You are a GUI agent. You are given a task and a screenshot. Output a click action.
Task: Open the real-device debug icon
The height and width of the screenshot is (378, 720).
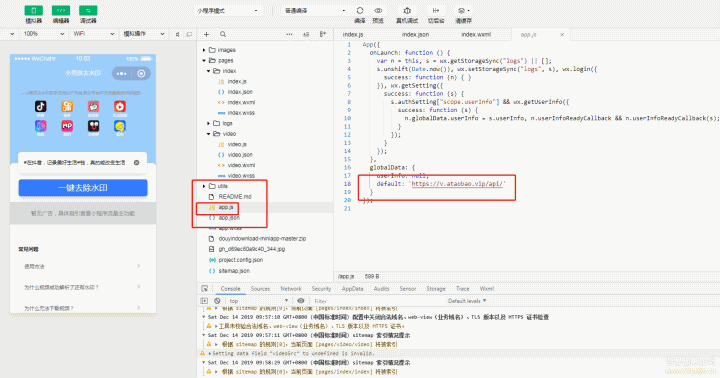point(407,11)
